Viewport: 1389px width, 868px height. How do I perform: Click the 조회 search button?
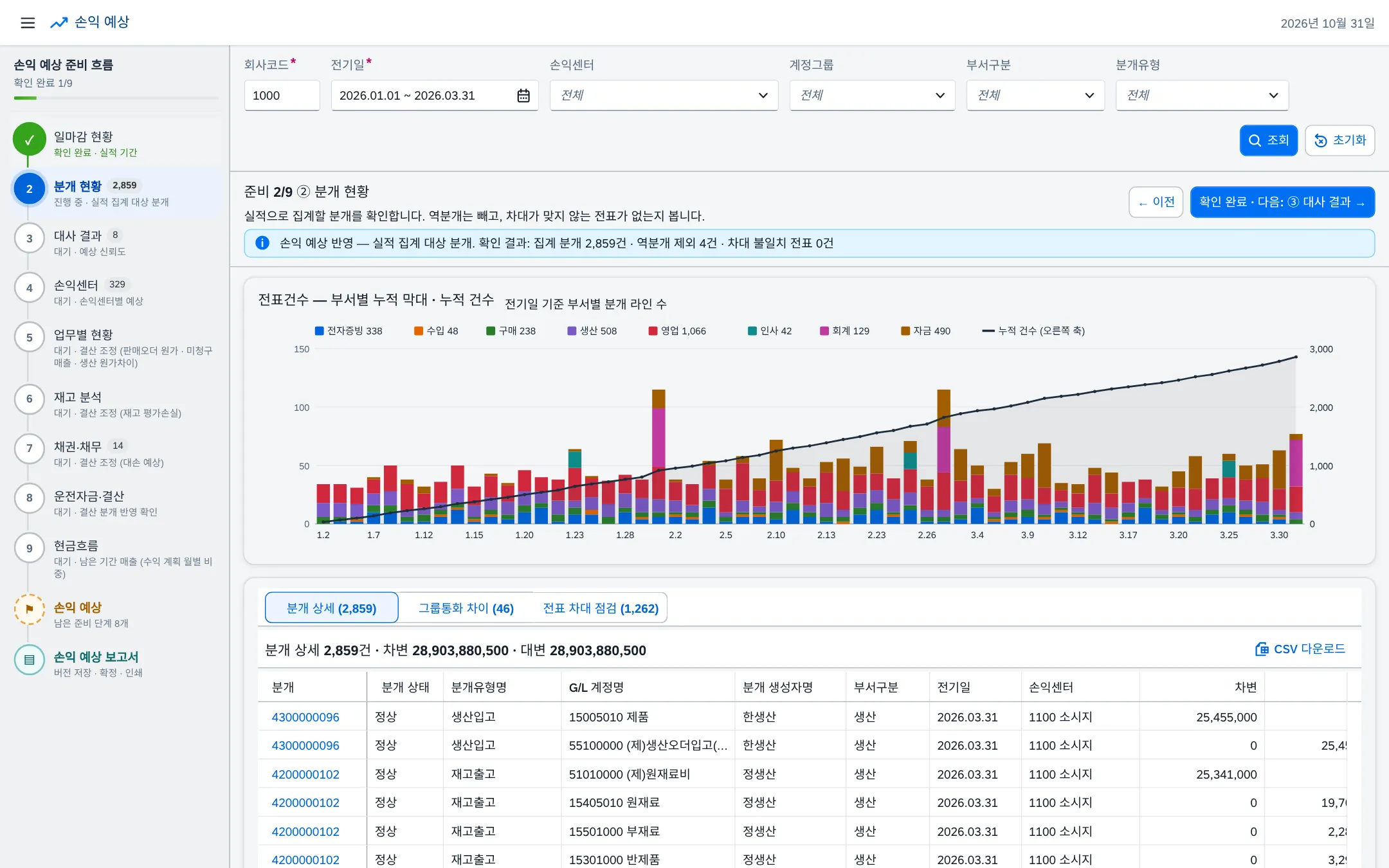(1269, 140)
